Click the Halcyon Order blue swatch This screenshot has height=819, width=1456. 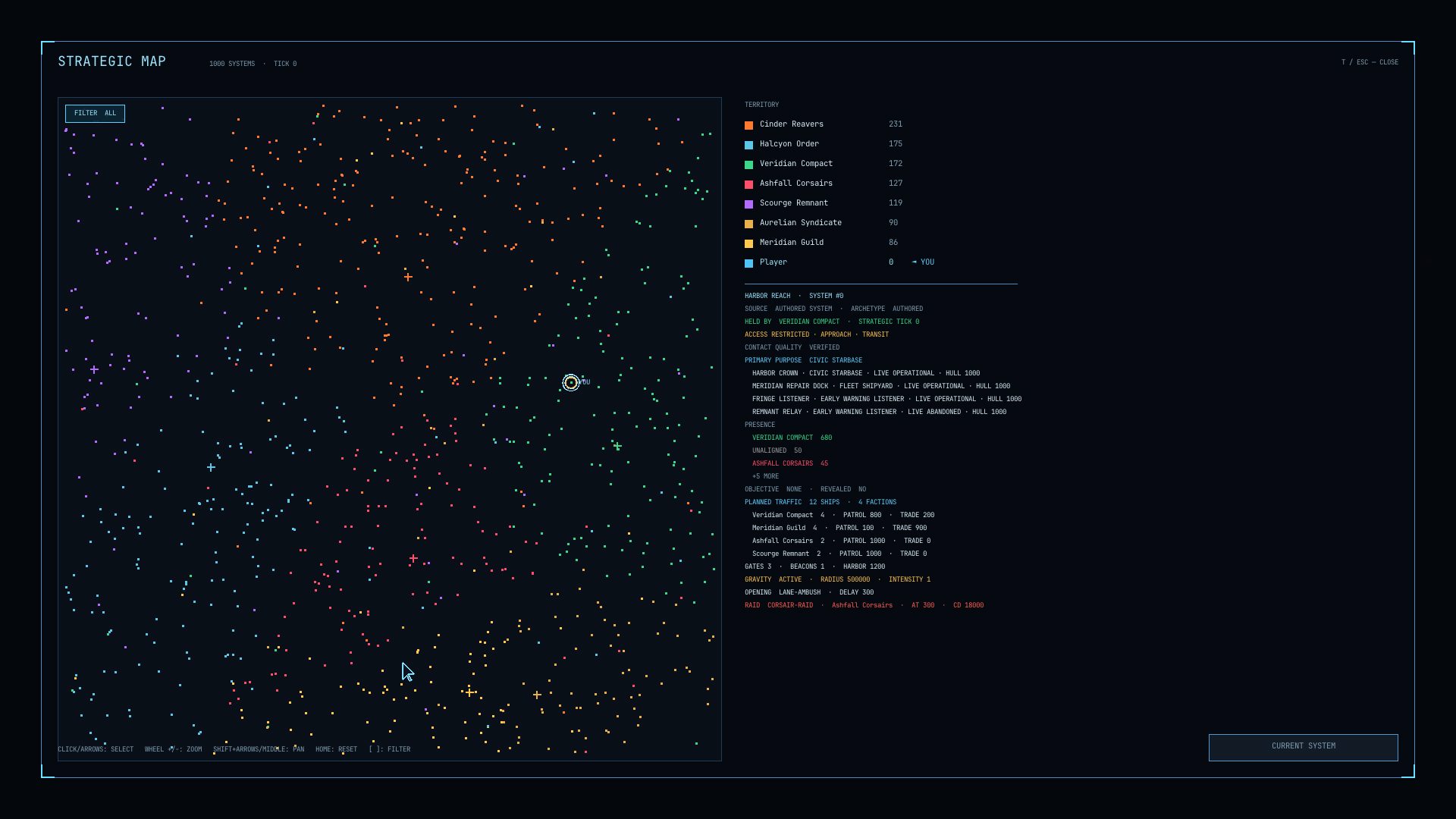(748, 145)
